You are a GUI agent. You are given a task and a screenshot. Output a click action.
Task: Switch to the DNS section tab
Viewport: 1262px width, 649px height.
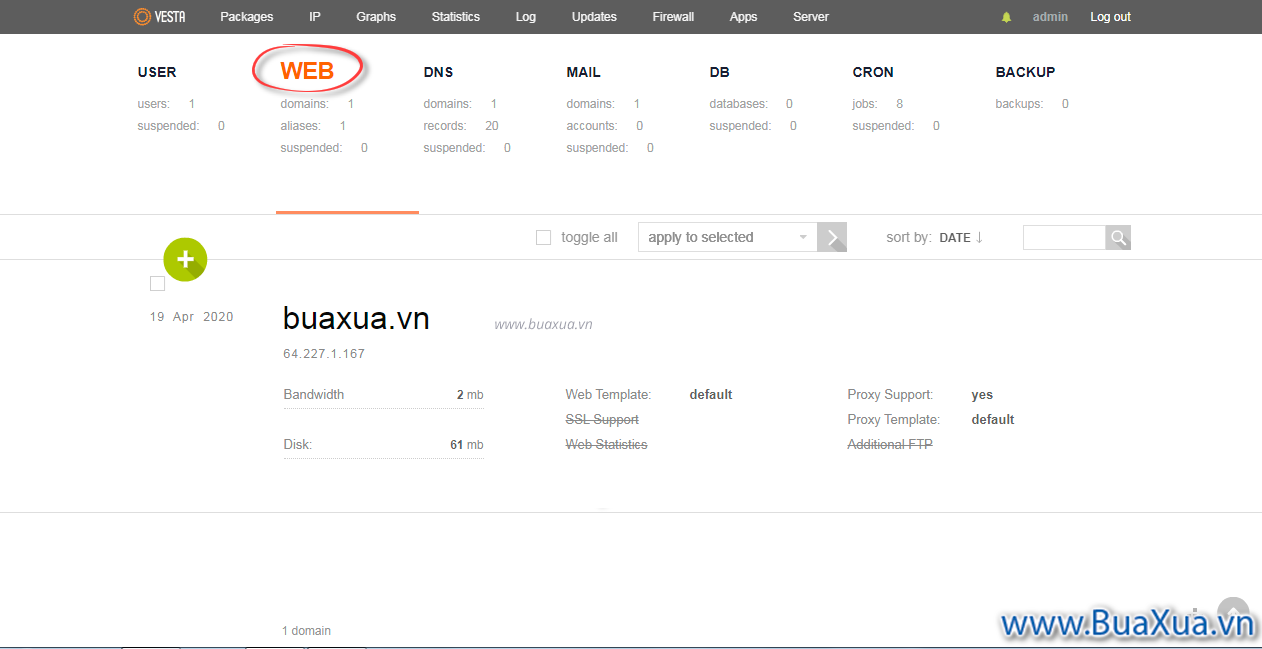438,72
